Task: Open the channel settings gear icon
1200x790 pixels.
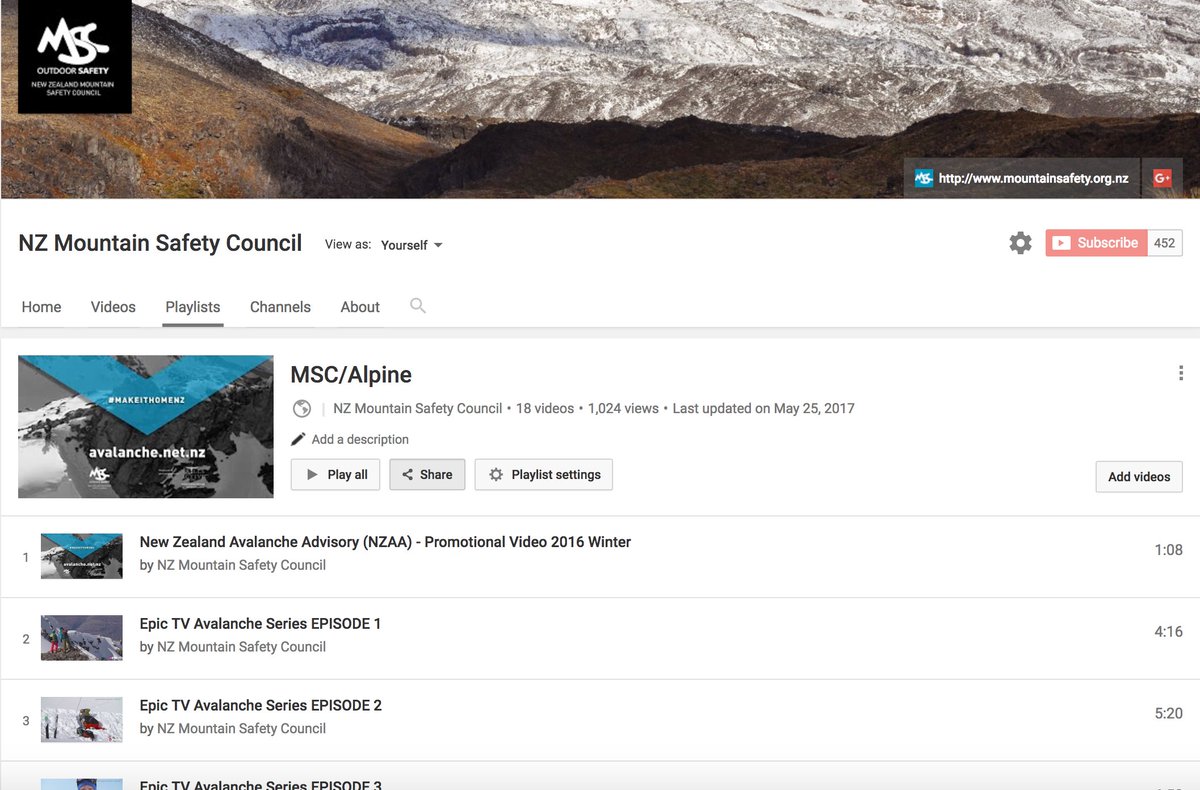Action: click(x=1020, y=243)
